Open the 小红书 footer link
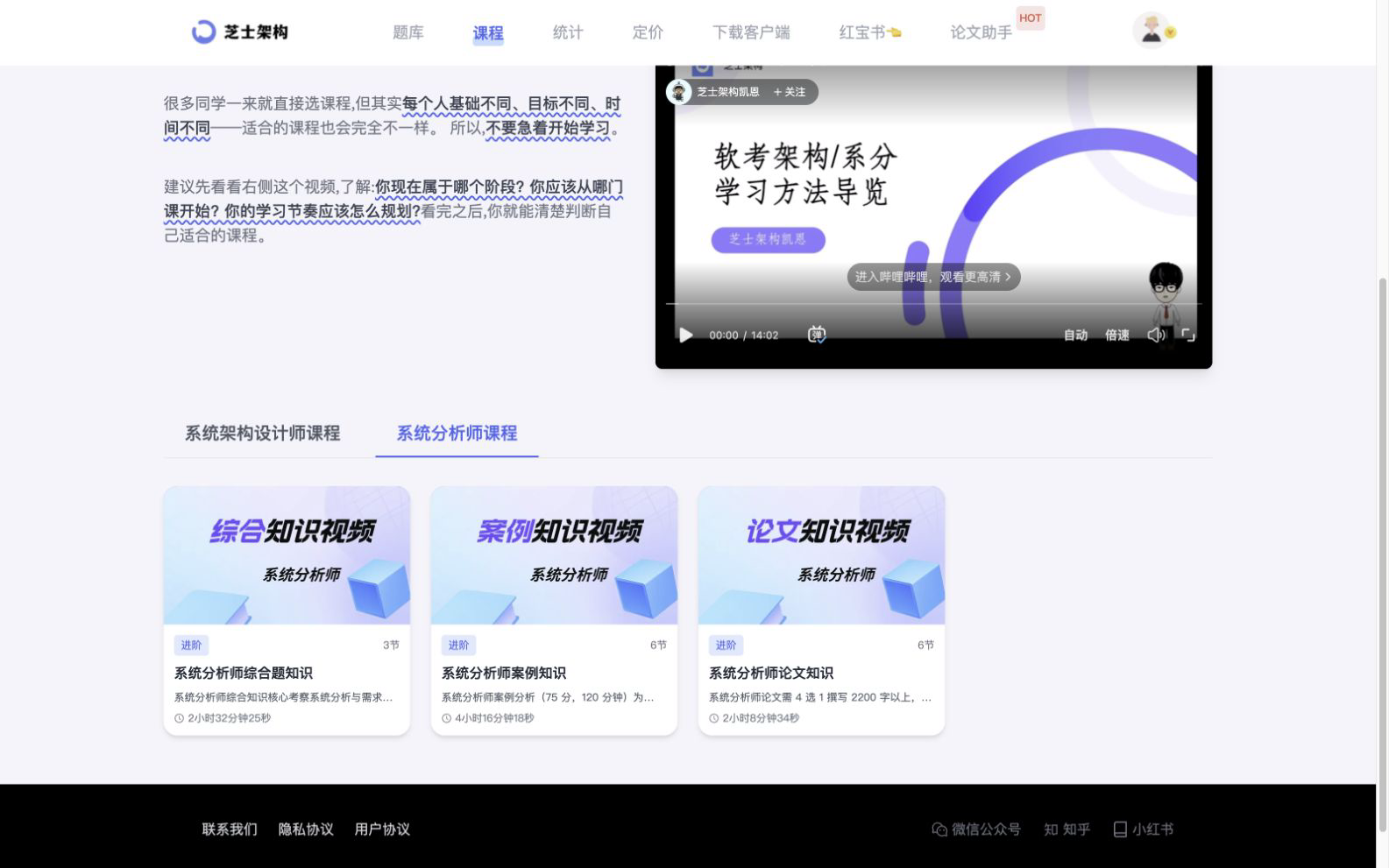The height and width of the screenshot is (868, 1389). [1143, 829]
